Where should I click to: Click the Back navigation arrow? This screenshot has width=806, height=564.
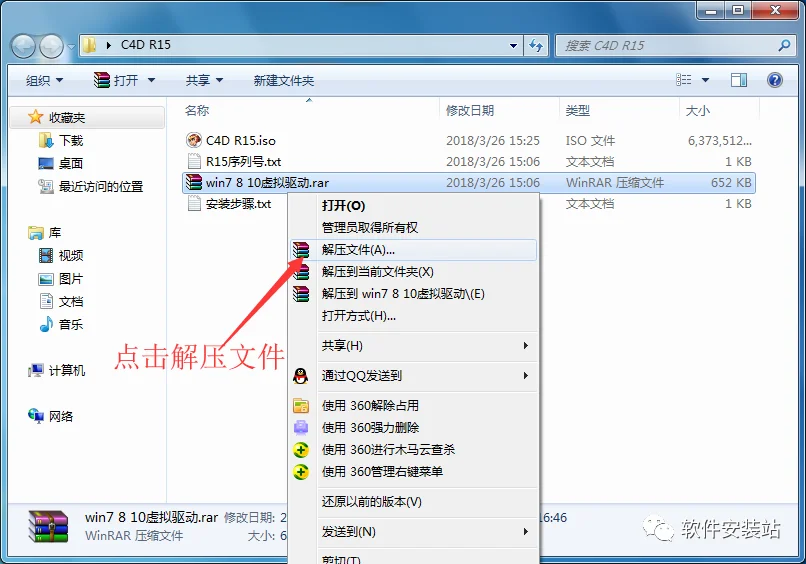pos(23,46)
